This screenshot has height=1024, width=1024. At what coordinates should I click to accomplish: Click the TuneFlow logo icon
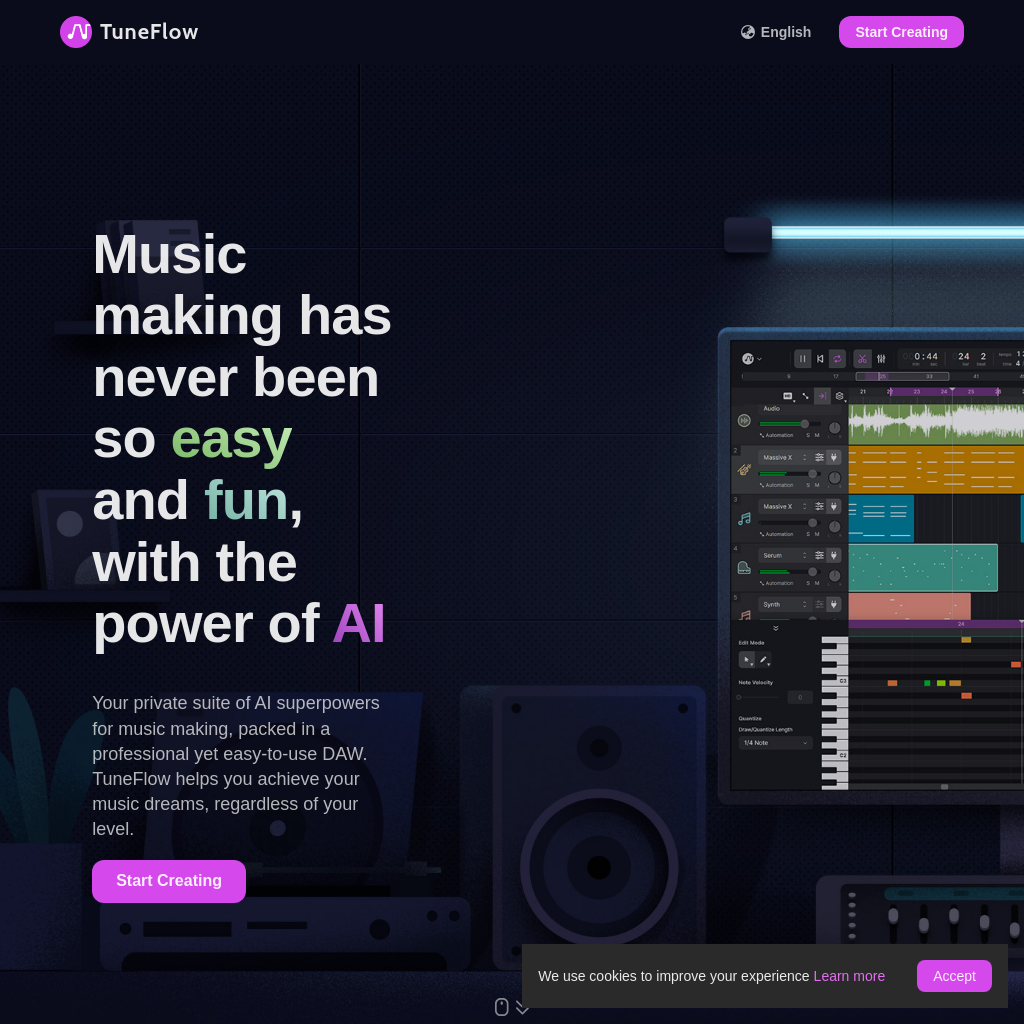[x=76, y=32]
